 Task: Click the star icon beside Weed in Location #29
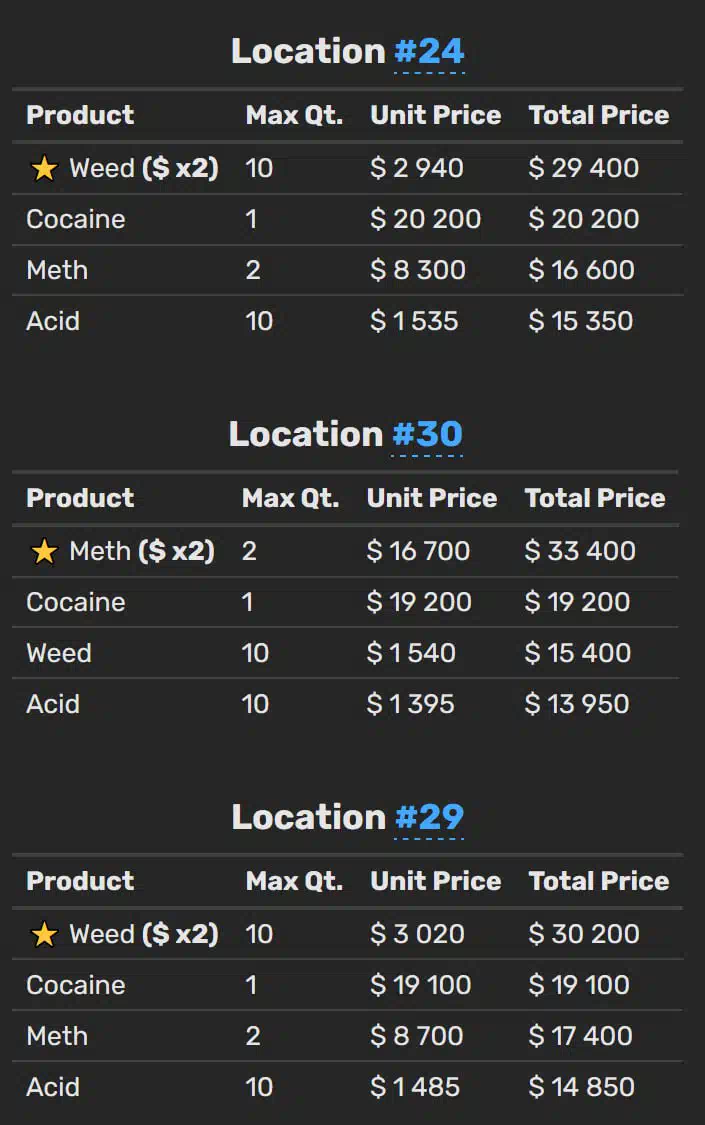(x=44, y=935)
